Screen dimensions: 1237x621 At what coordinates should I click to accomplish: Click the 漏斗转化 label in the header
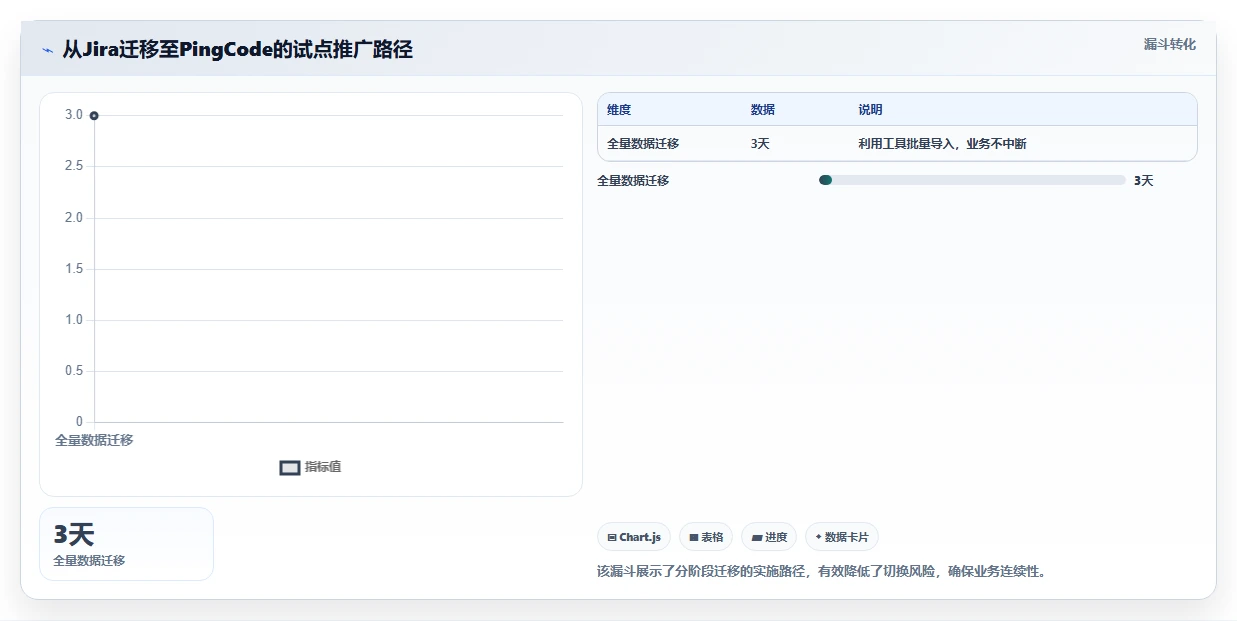(x=1170, y=44)
